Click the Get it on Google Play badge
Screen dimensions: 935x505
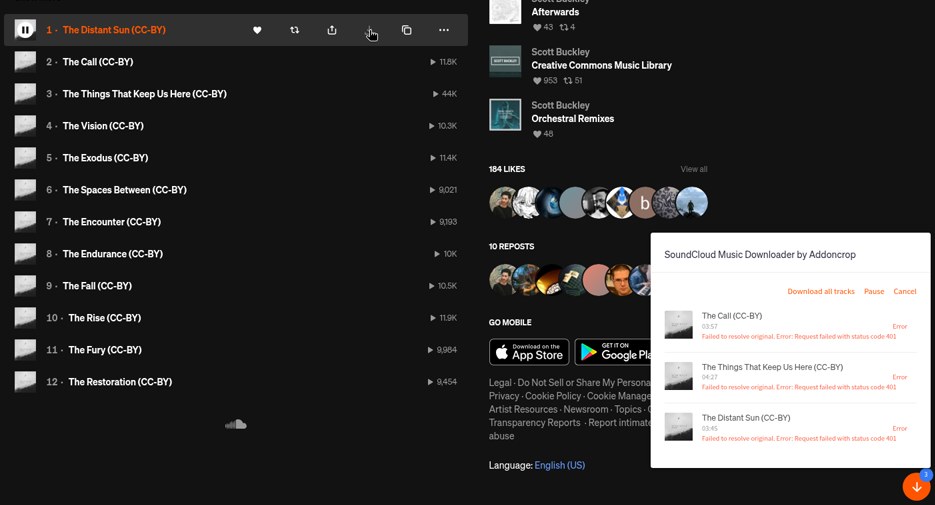(x=613, y=352)
